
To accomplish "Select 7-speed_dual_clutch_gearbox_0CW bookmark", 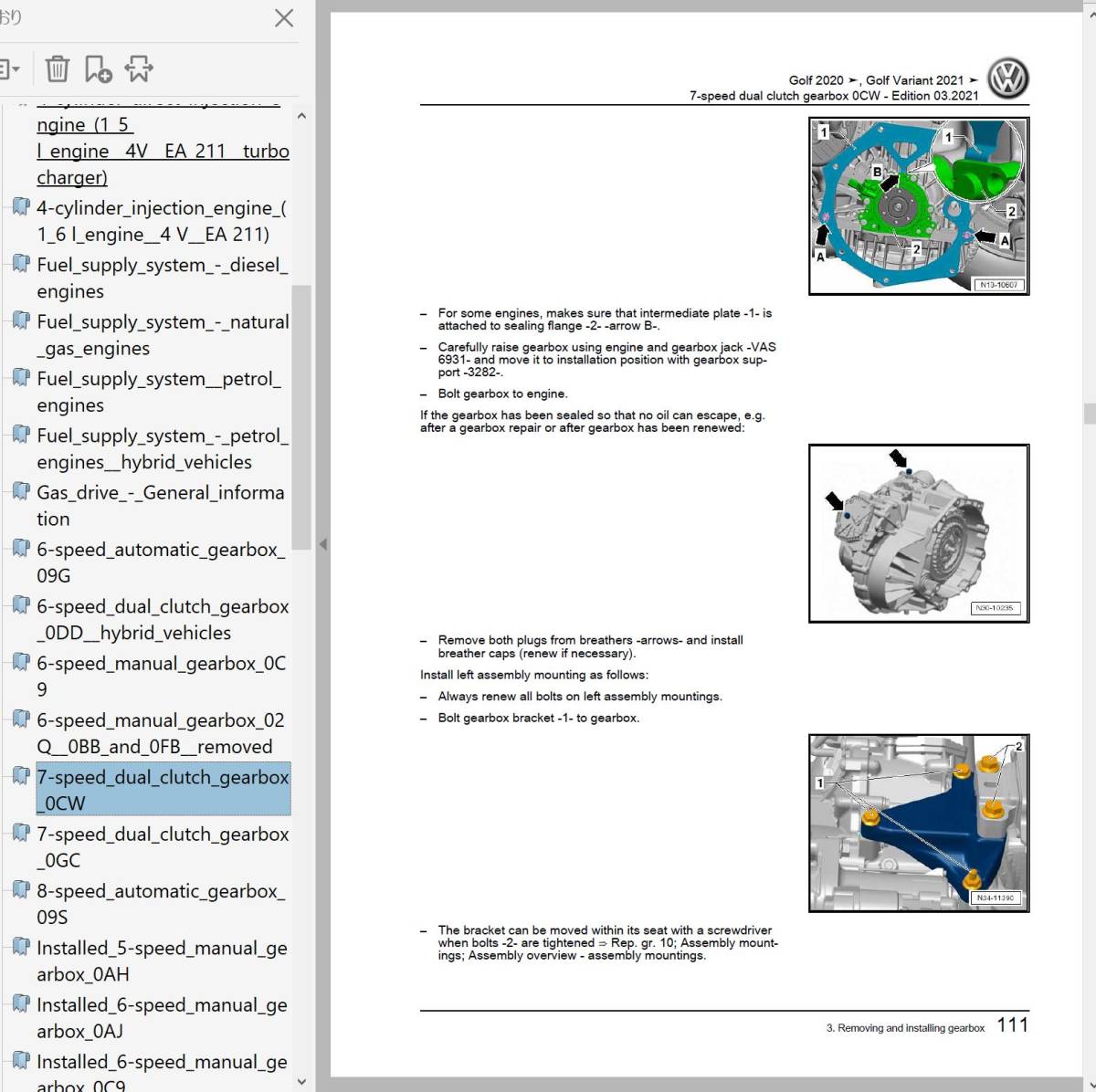I will [163, 789].
